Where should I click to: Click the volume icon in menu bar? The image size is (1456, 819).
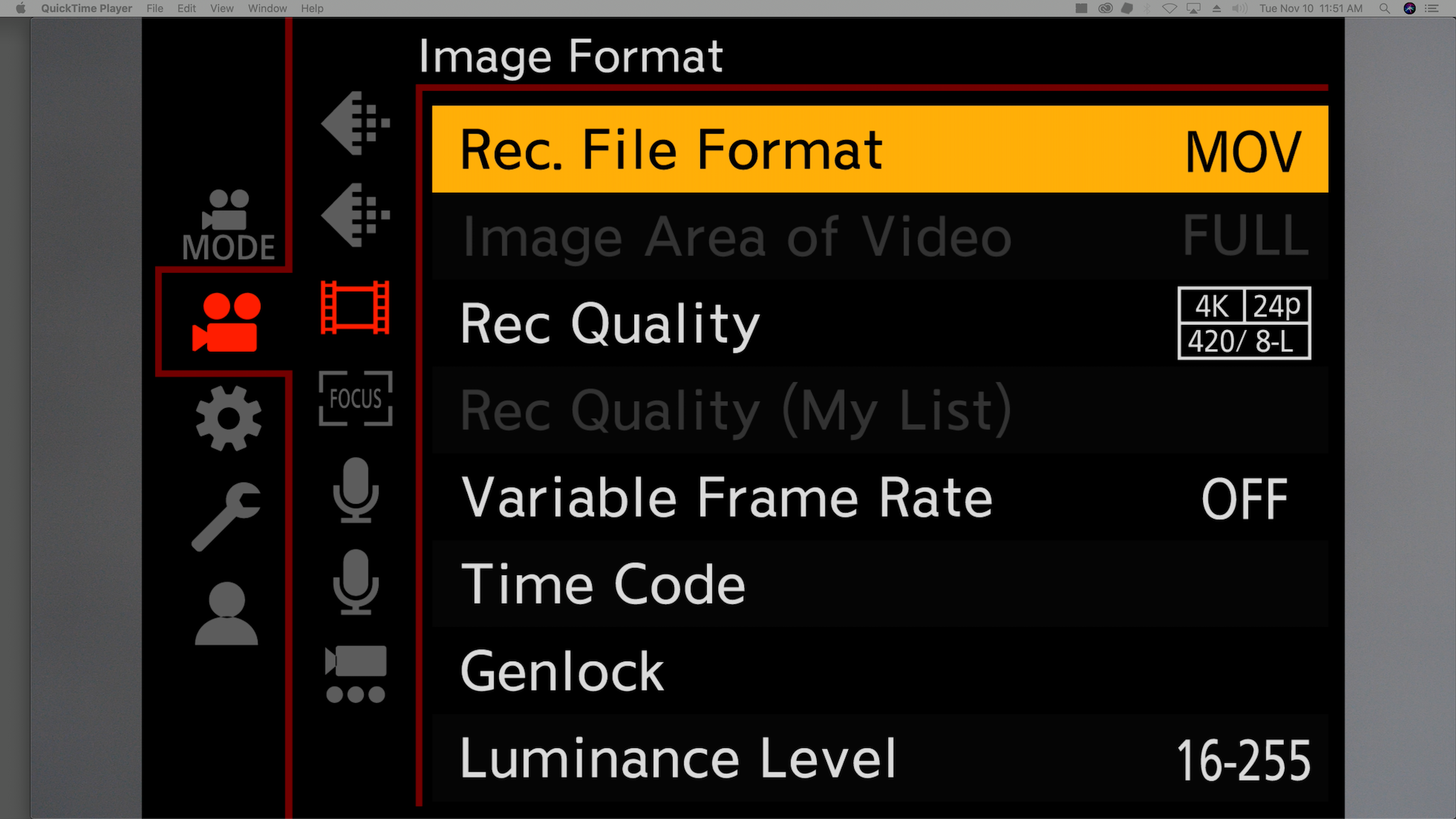click(x=1239, y=9)
